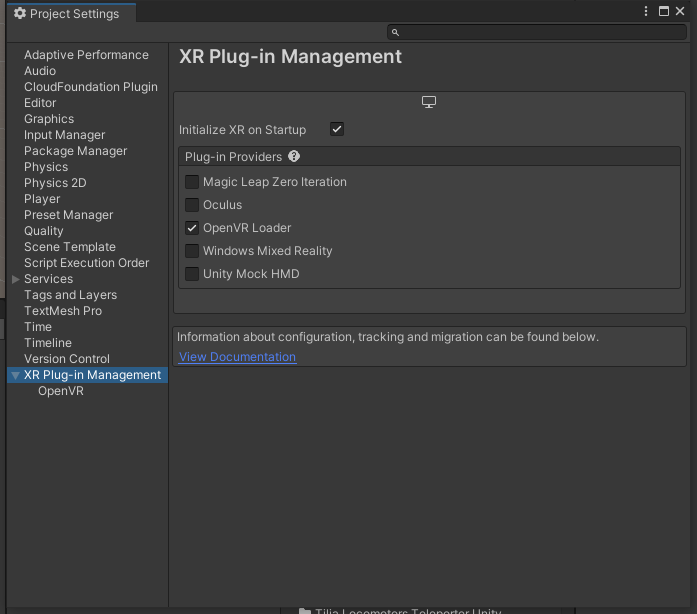The image size is (697, 614).
Task: Open Script Execution Order settings
Action: tap(87, 263)
